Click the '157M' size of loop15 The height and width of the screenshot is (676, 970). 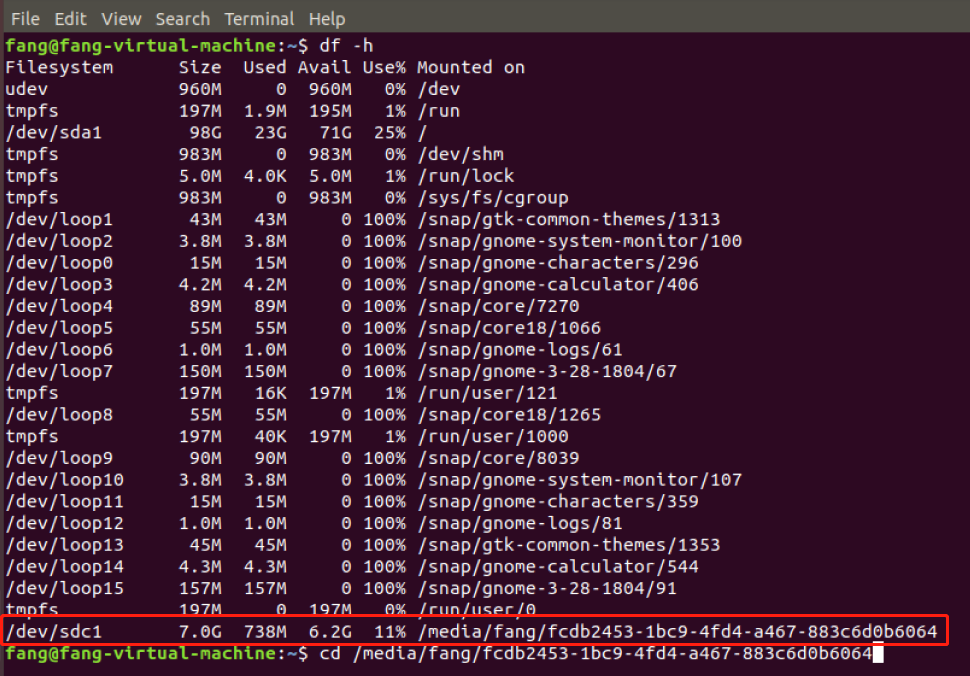point(200,588)
